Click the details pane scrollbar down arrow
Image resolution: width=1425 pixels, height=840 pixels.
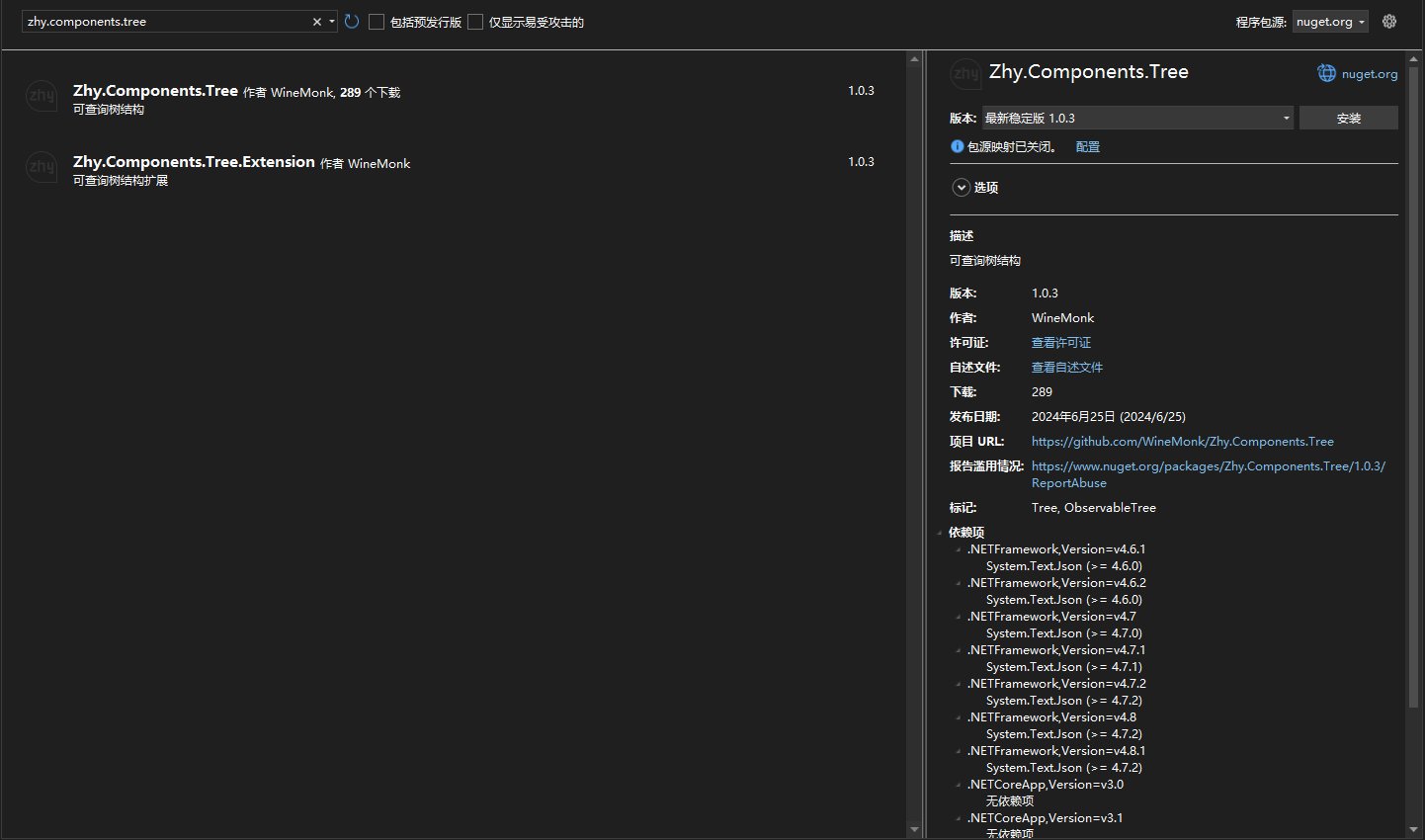point(1412,829)
